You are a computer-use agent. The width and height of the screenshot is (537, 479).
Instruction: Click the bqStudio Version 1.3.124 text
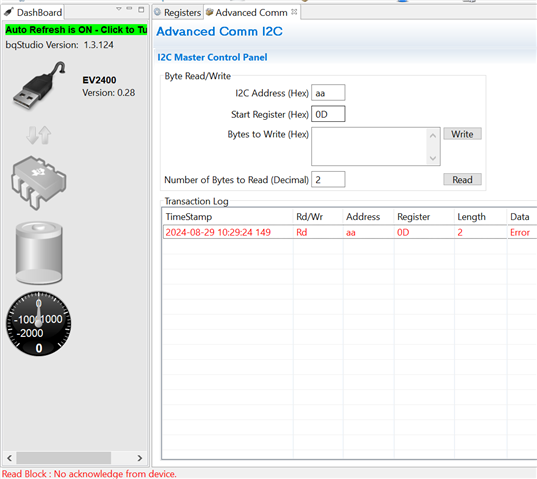(x=59, y=45)
